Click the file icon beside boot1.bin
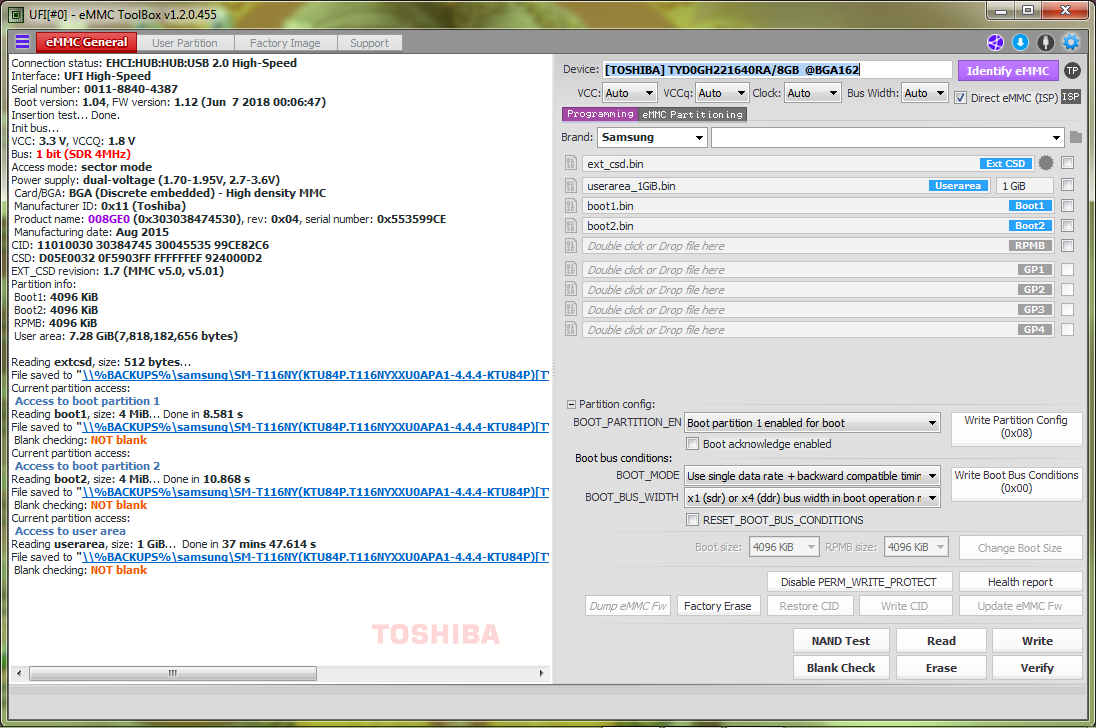 pos(570,206)
